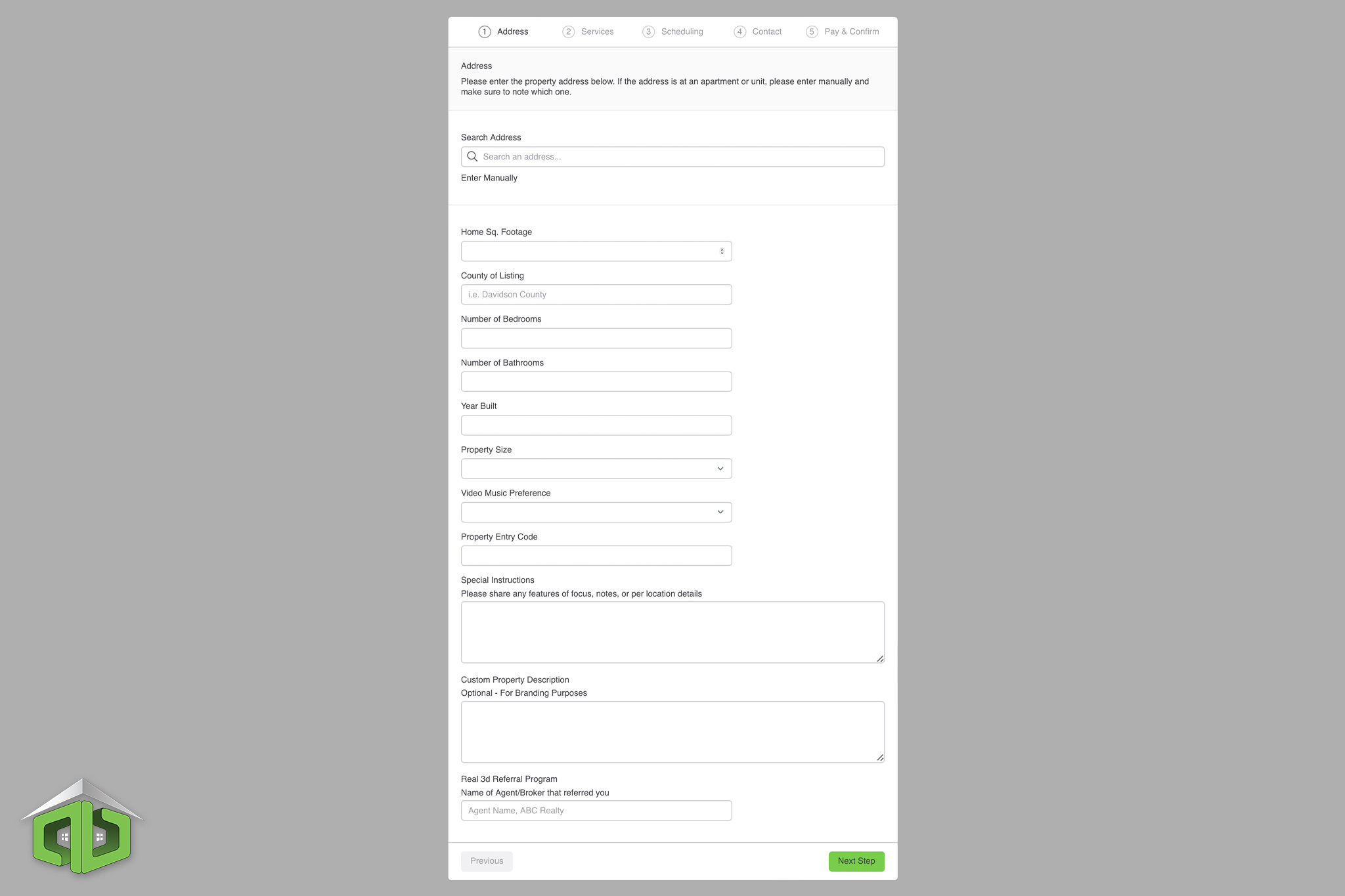
Task: Open the Contact step tab
Action: pyautogui.click(x=758, y=32)
